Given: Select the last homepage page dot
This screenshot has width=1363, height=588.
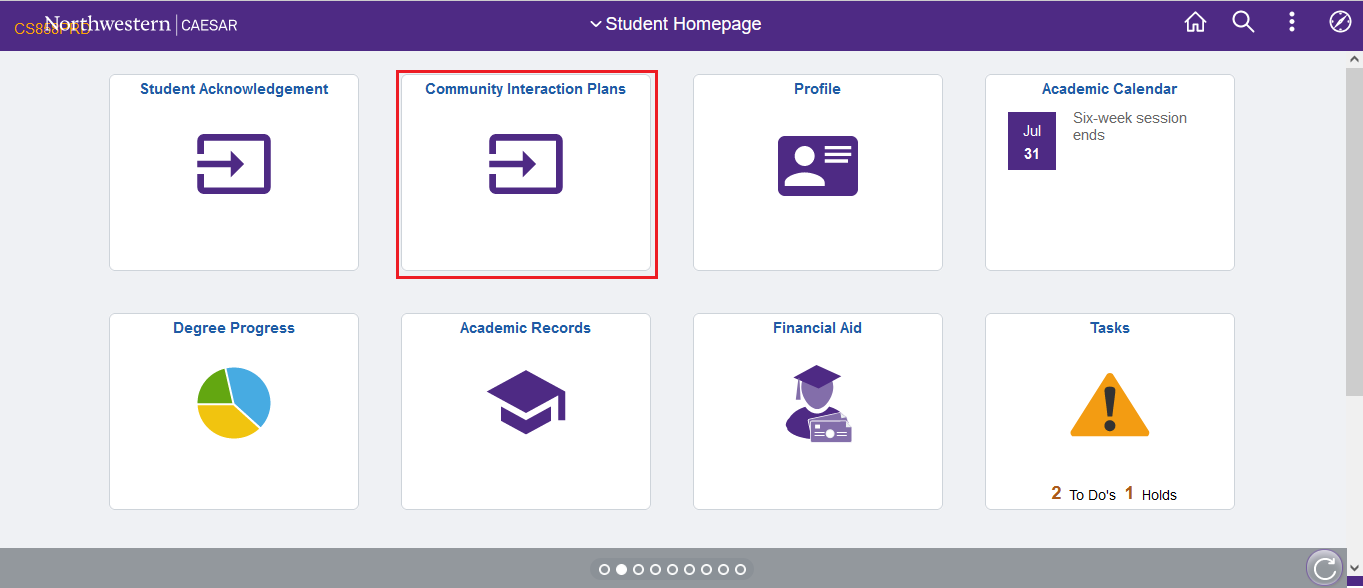Looking at the screenshot, I should tap(740, 569).
